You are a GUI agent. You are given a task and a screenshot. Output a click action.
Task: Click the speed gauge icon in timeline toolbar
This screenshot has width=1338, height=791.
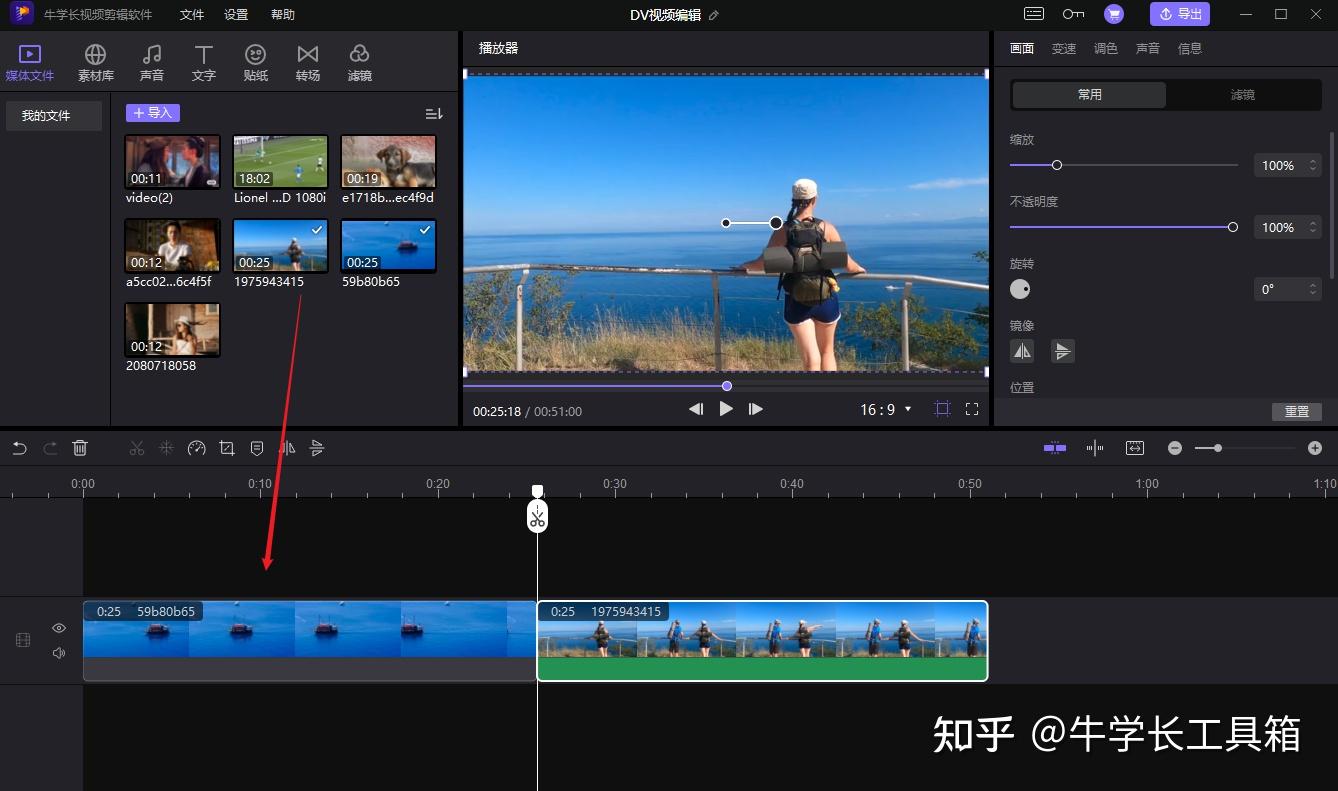pyautogui.click(x=197, y=449)
